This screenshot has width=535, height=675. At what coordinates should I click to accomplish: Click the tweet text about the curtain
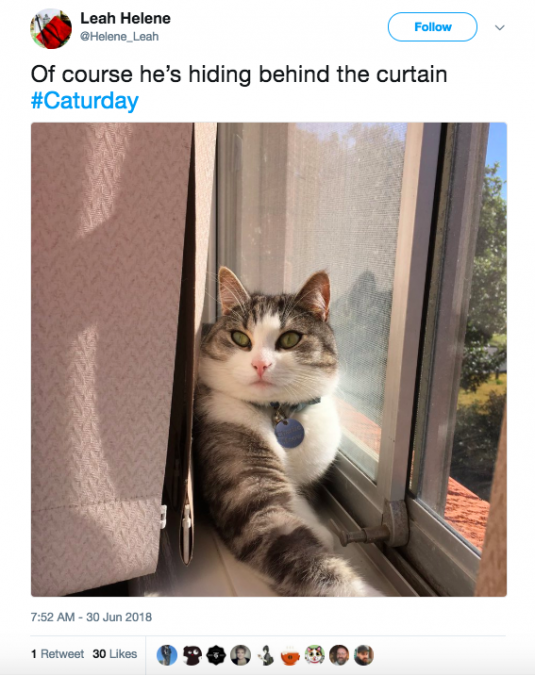point(239,75)
